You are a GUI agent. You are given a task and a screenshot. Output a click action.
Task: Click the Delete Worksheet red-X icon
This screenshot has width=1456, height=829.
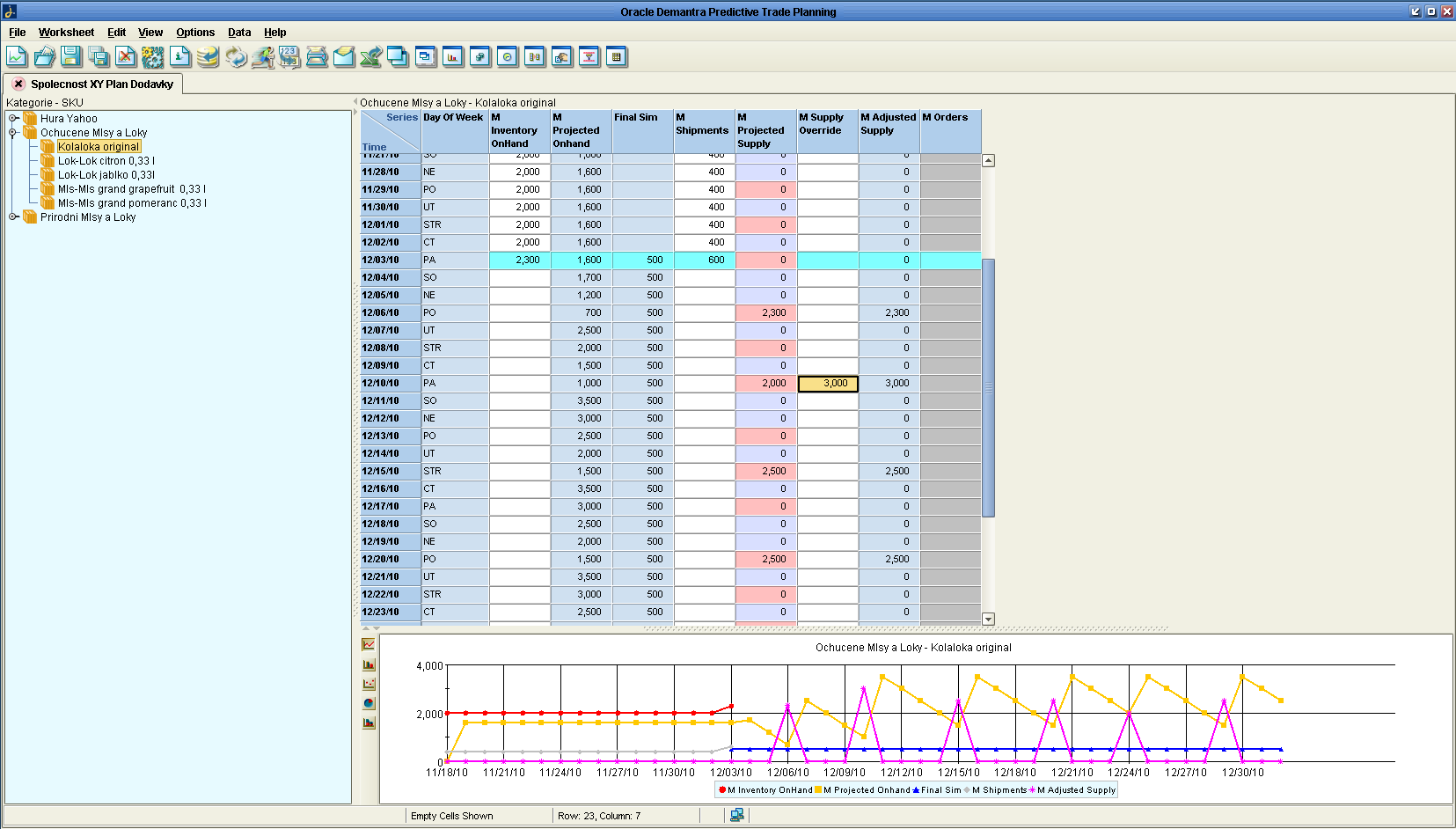[126, 57]
